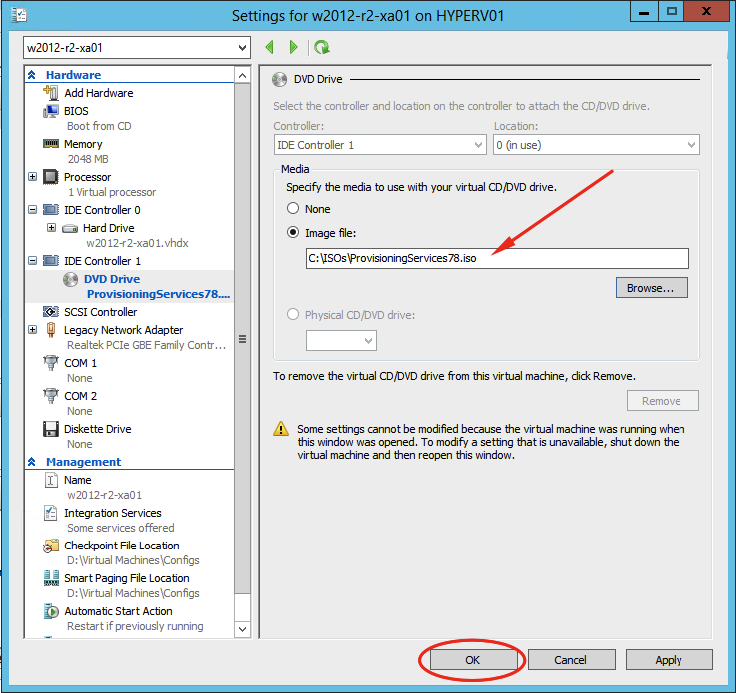736x693 pixels.
Task: Select the Checkpoint File Location item
Action: (122, 546)
